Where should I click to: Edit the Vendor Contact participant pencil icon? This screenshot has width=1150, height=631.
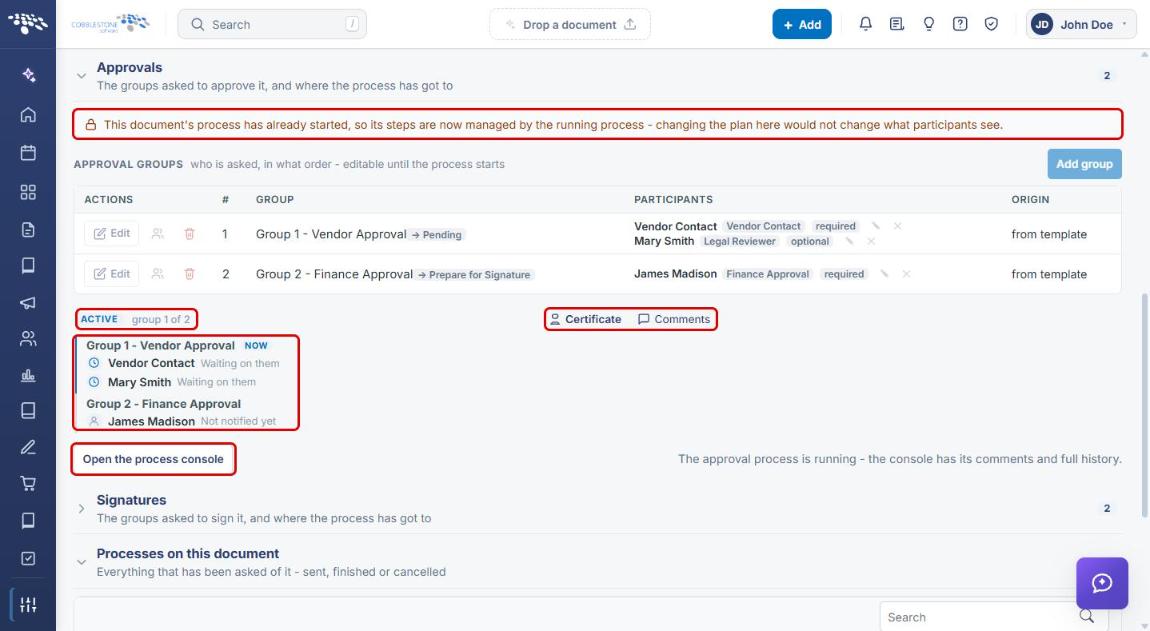click(876, 226)
